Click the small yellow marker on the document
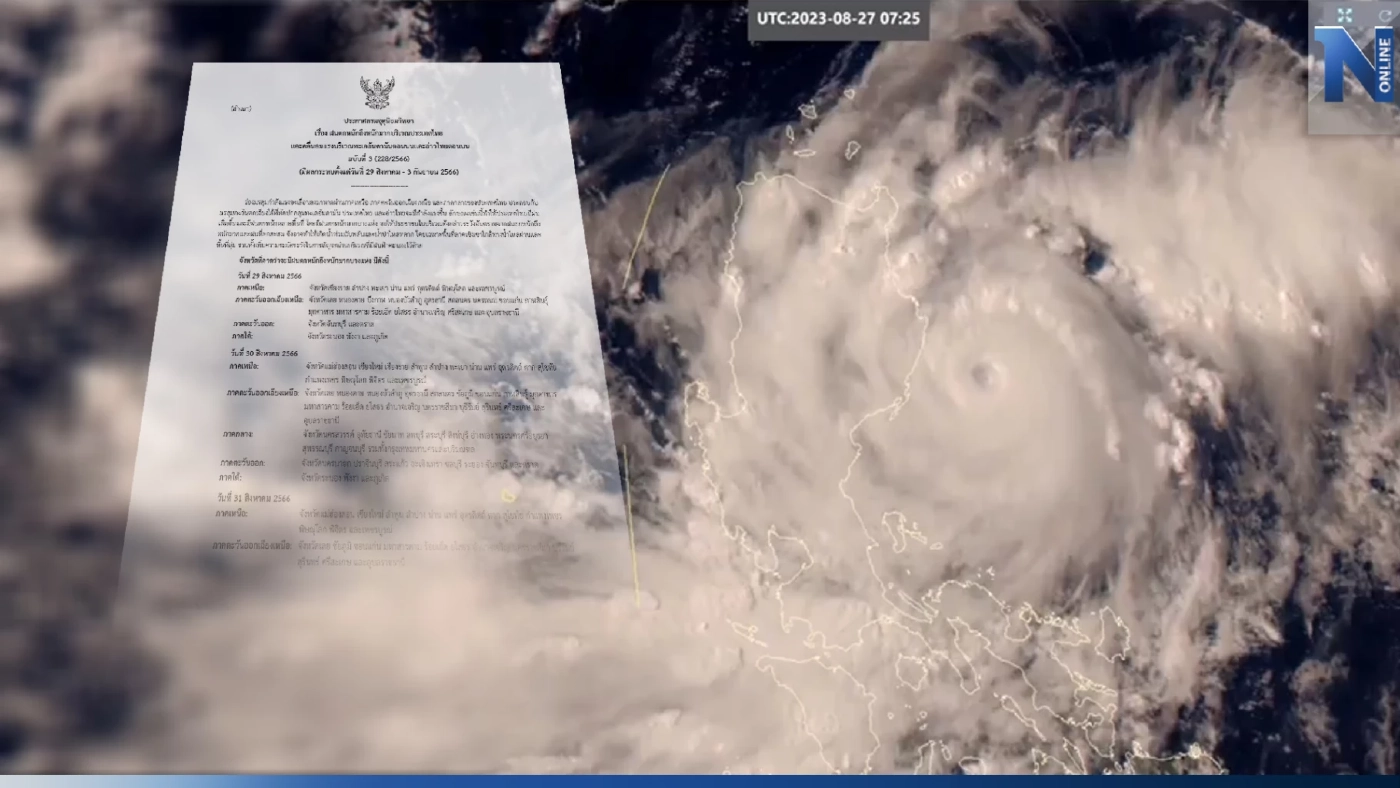This screenshot has height=788, width=1400. click(508, 495)
